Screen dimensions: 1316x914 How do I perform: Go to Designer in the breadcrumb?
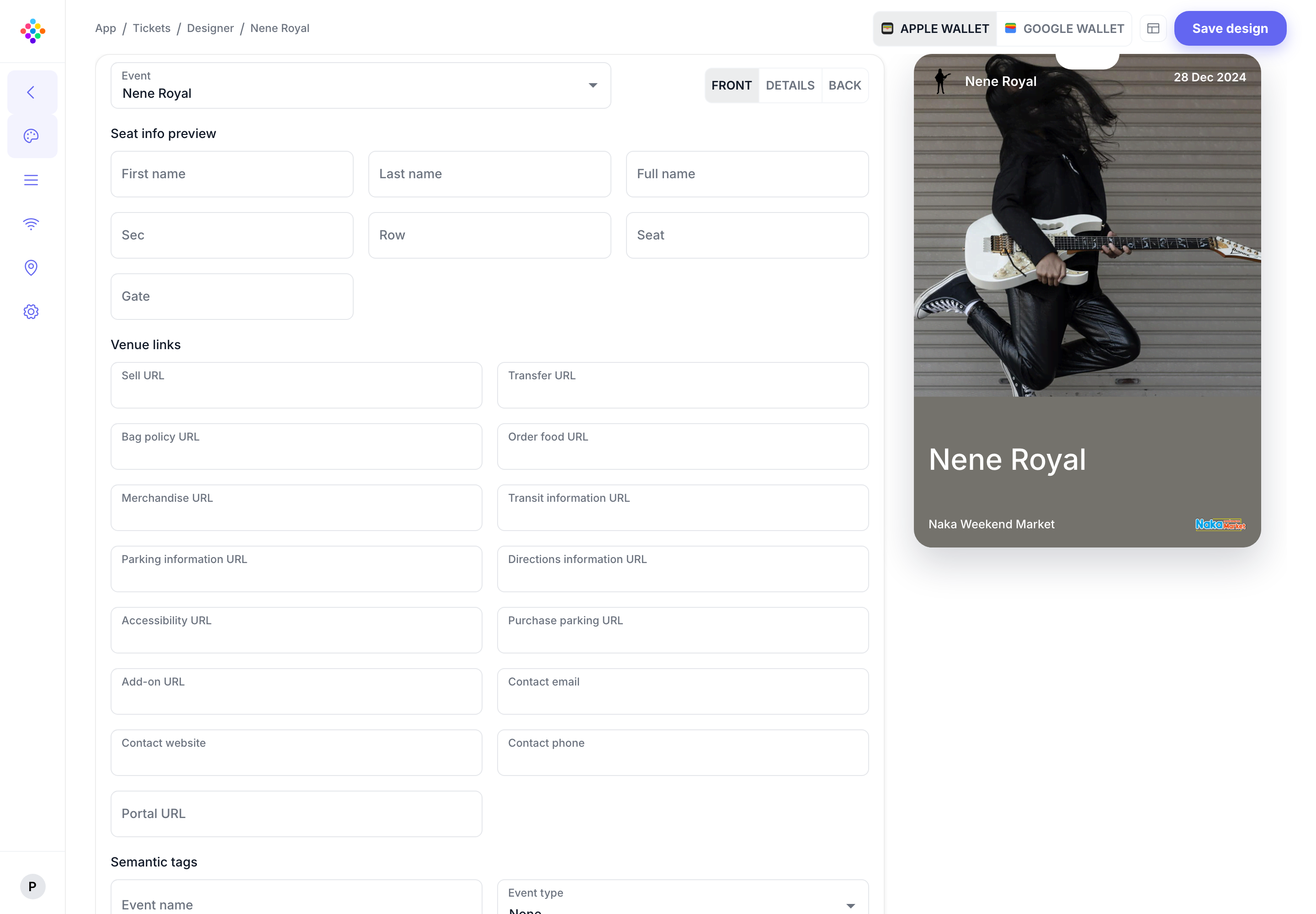coord(210,28)
